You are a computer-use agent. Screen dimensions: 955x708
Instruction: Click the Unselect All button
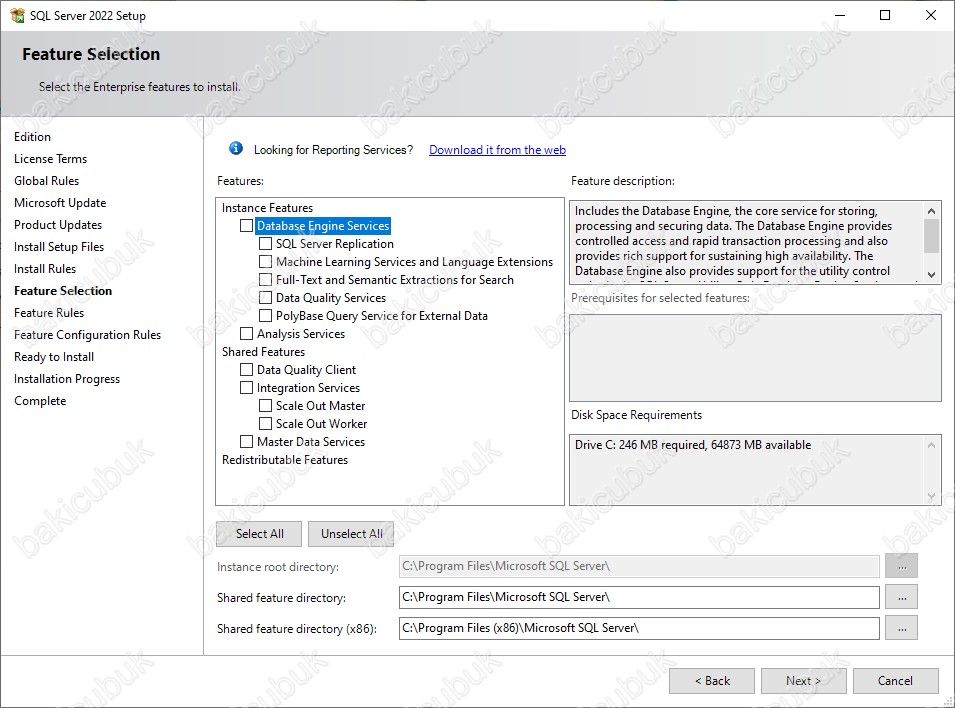(351, 534)
